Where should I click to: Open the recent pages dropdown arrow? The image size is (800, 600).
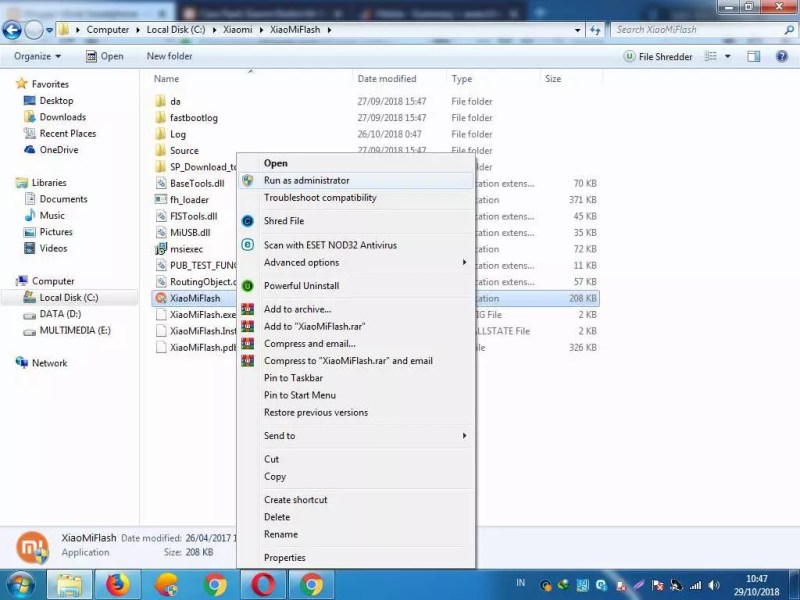tap(49, 30)
